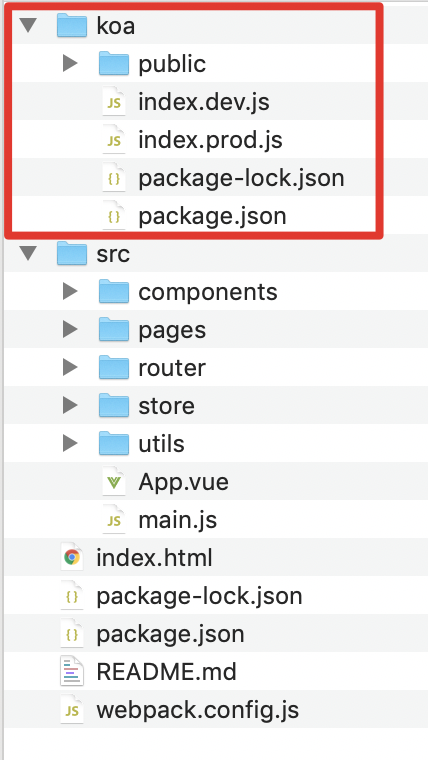This screenshot has height=760, width=428.
Task: Open the index.prod.js file
Action: (210, 141)
